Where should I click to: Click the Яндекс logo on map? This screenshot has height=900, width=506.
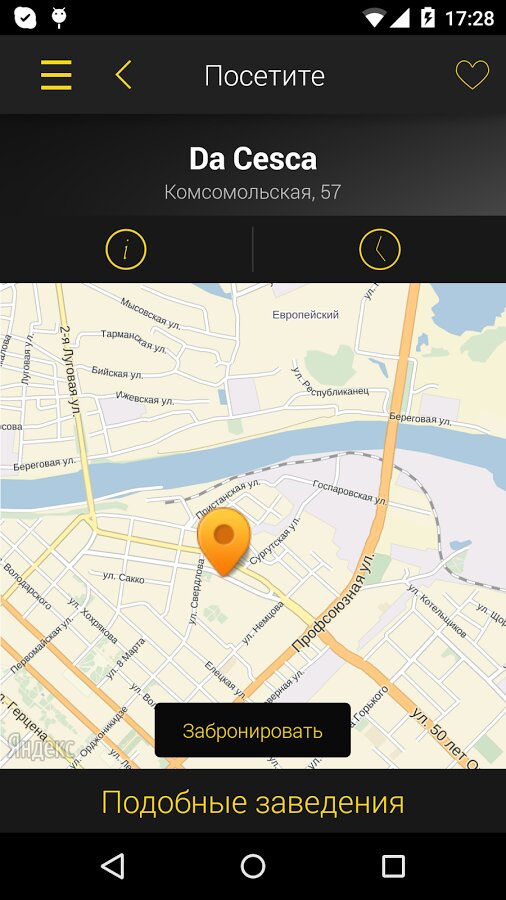tap(41, 747)
